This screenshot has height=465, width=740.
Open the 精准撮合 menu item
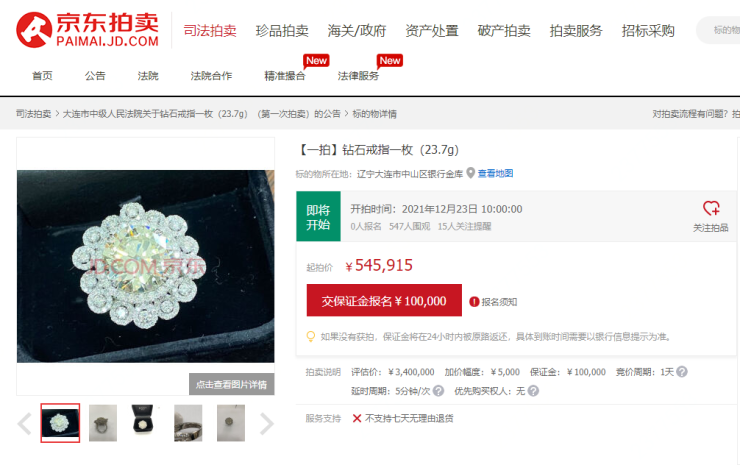tap(285, 76)
